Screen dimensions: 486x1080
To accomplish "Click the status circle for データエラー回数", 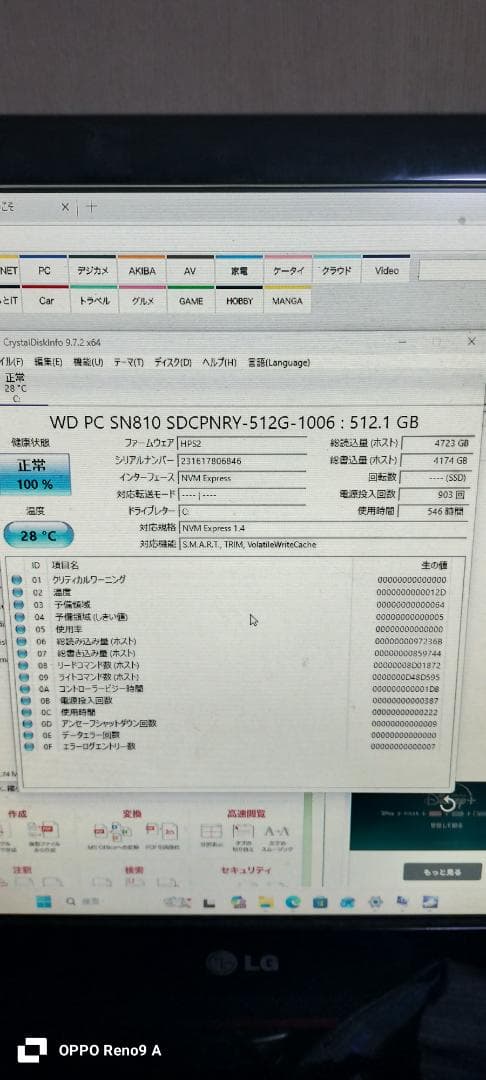I will click(28, 735).
